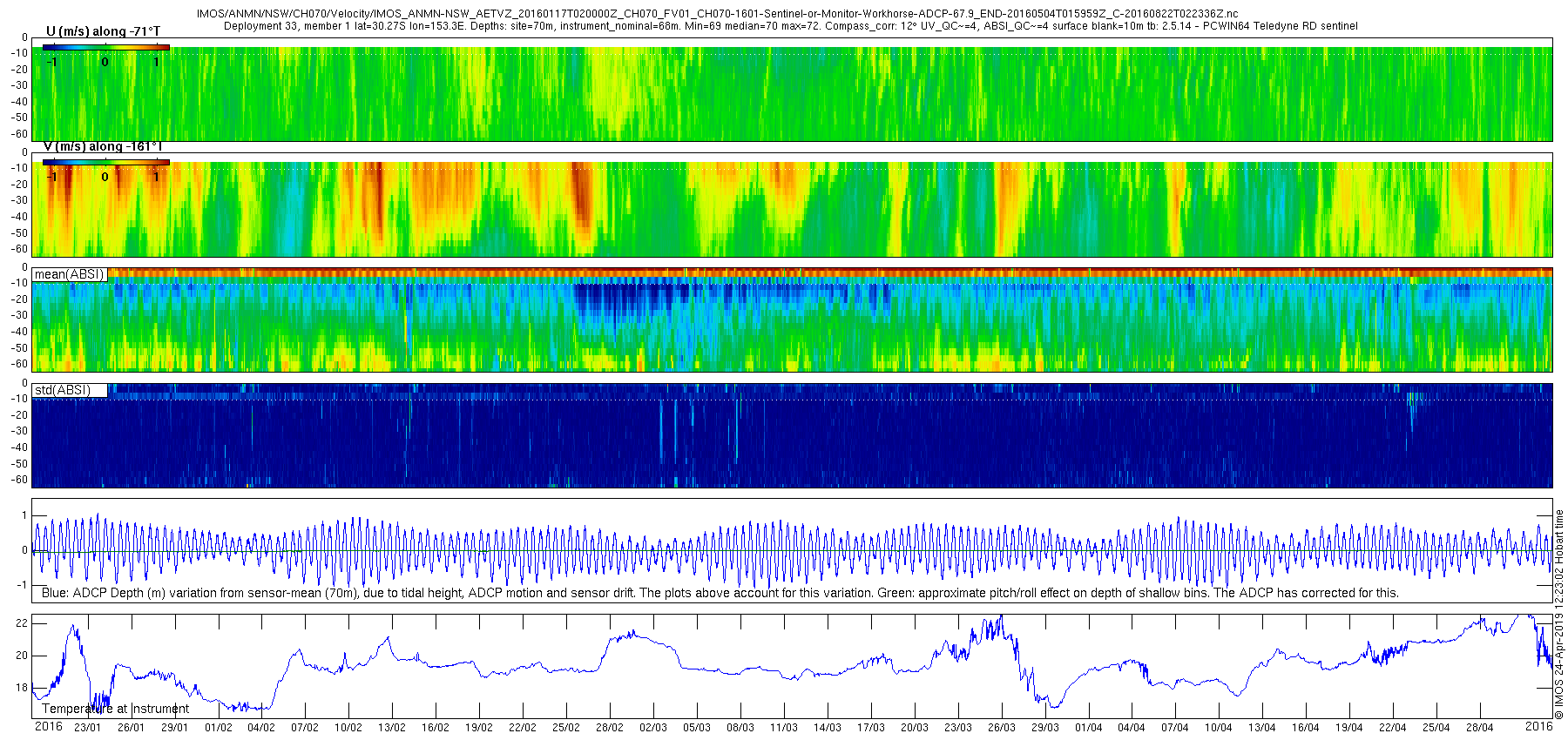Click the 25/02 date tick label
The height and width of the screenshot is (740, 1568).
tap(566, 728)
